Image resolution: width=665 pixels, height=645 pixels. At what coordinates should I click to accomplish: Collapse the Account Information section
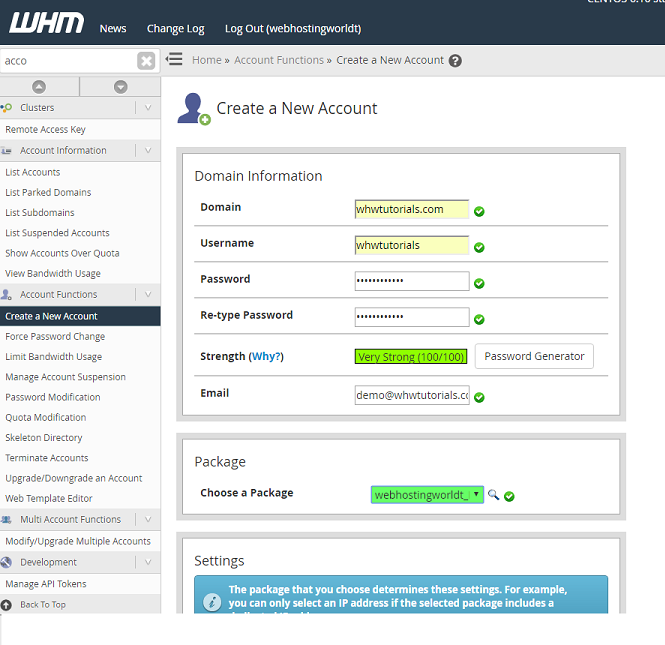pyautogui.click(x=148, y=151)
